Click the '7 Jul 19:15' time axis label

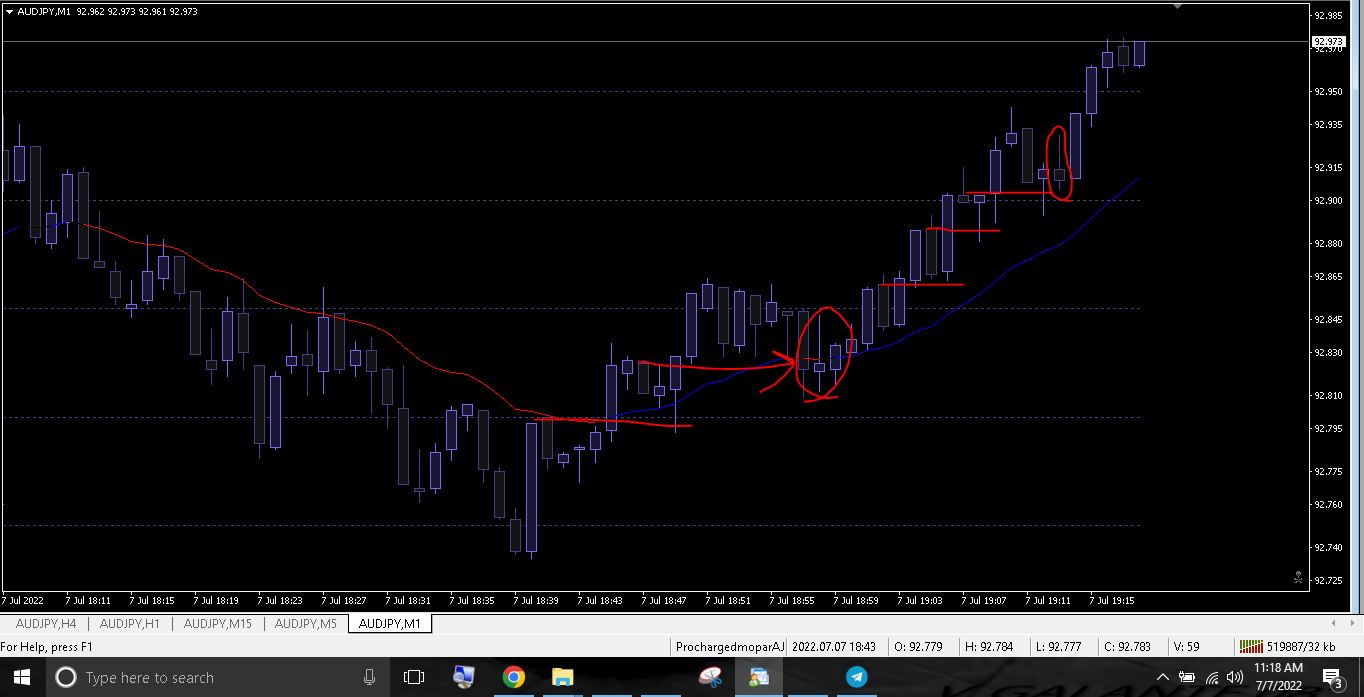click(x=1112, y=601)
